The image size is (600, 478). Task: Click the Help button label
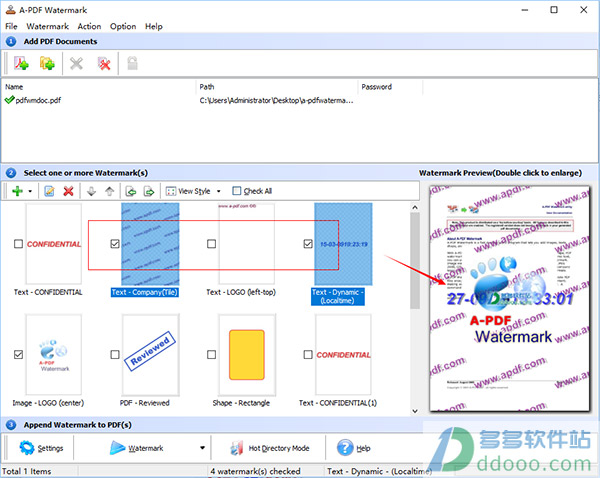[x=363, y=448]
